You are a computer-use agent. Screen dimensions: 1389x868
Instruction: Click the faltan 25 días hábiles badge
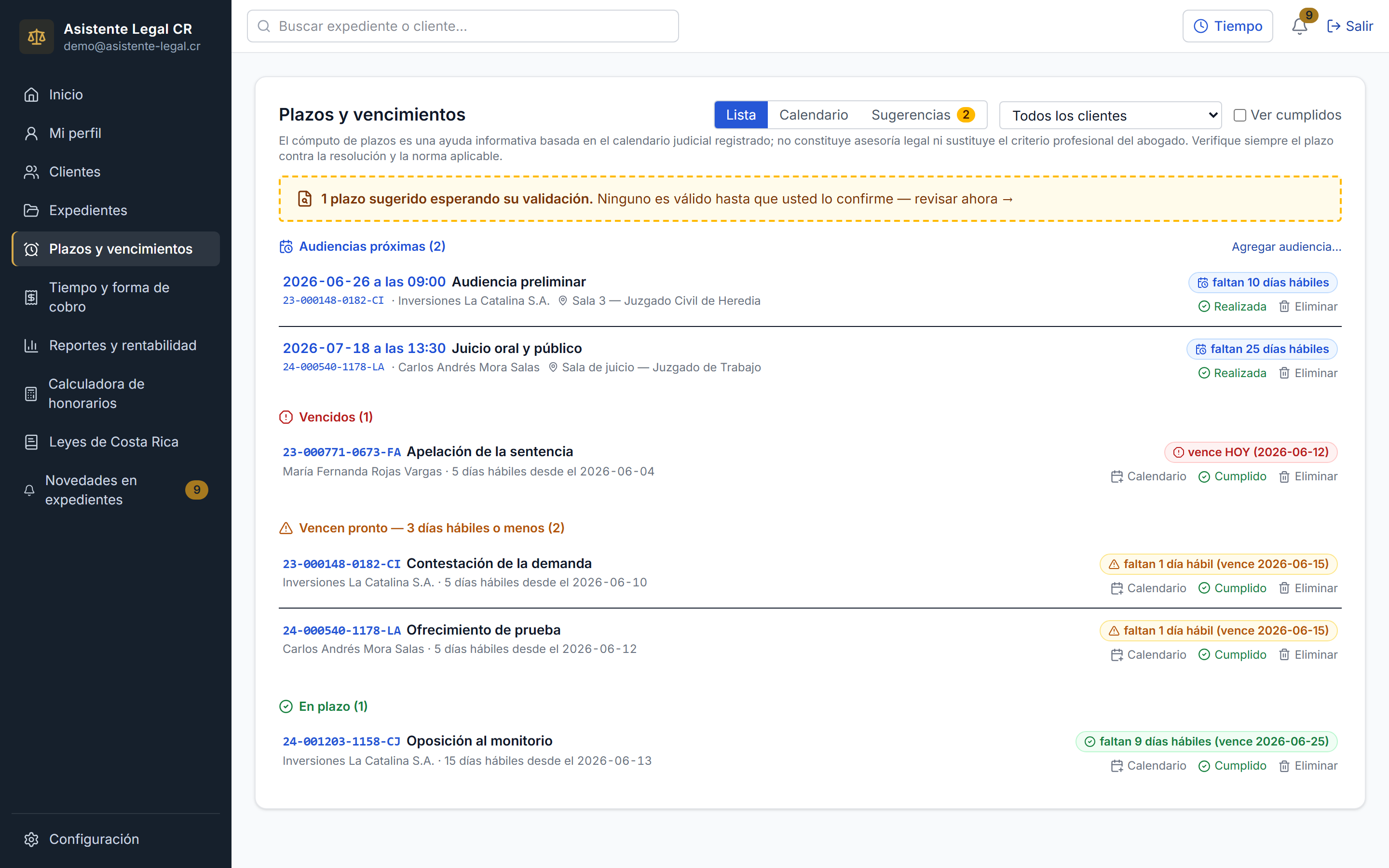[1262, 349]
